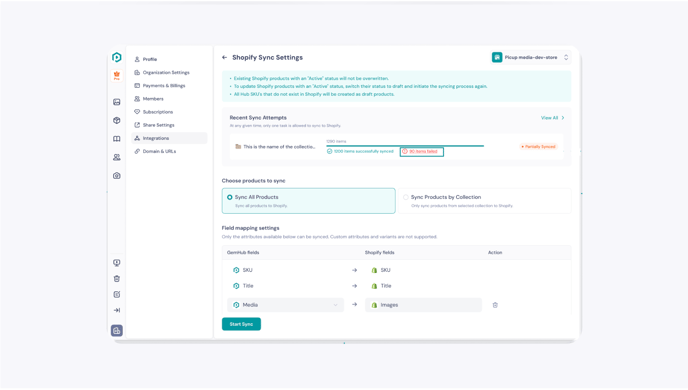Click the GemHub icon beside SKU field
Screen dimensions: 688x390
point(236,270)
